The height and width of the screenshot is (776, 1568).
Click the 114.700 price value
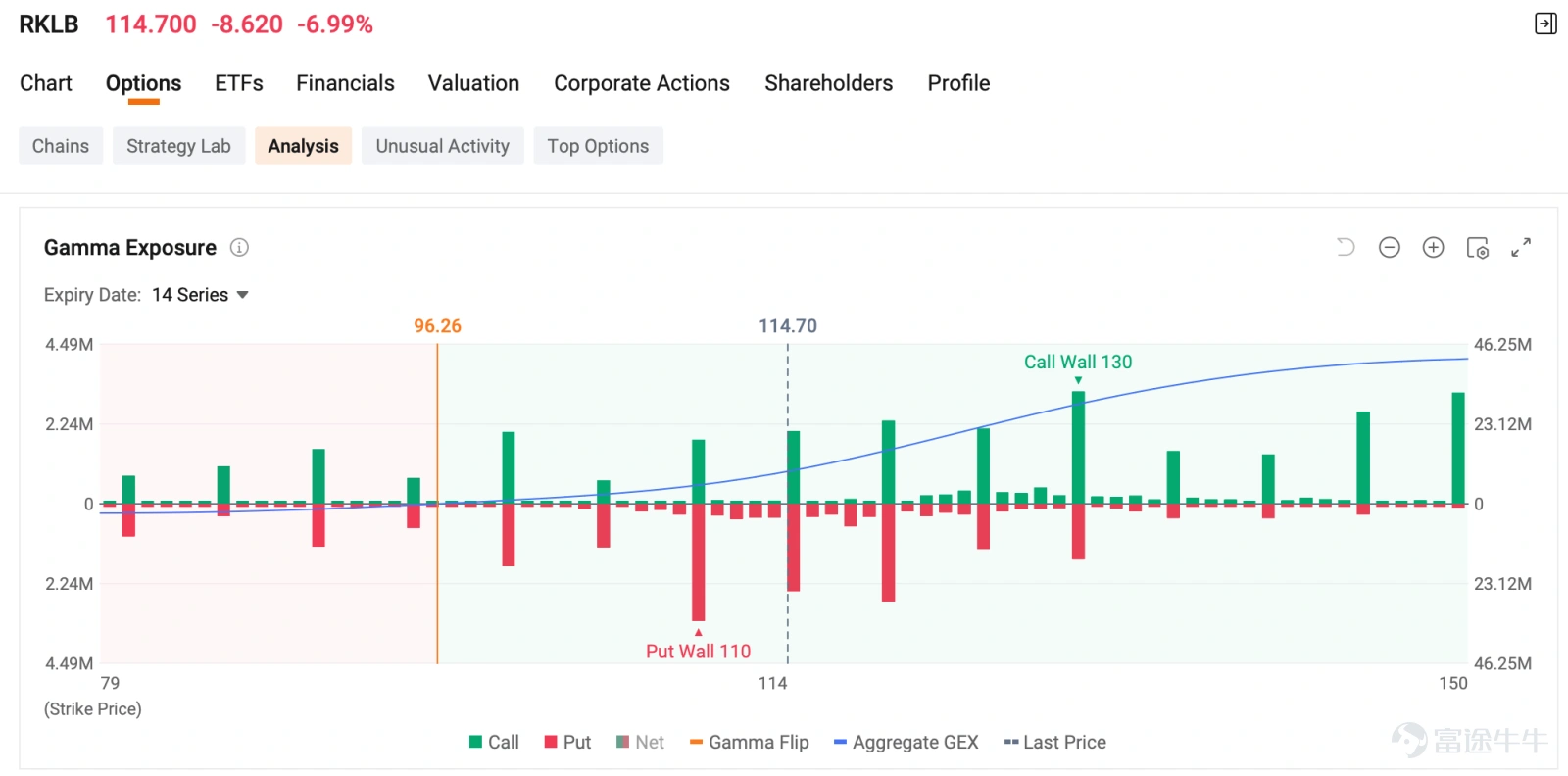(x=151, y=24)
